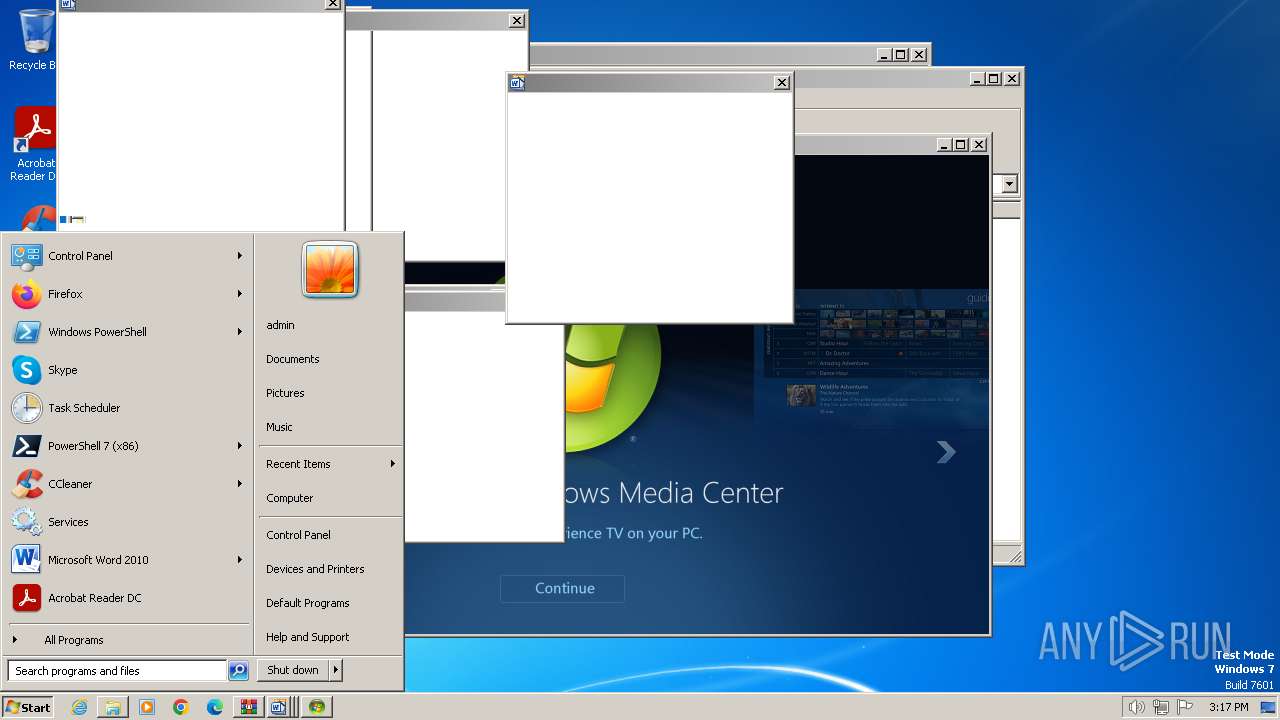Expand PowerShell 7 (x86) jump list arrow

(240, 446)
